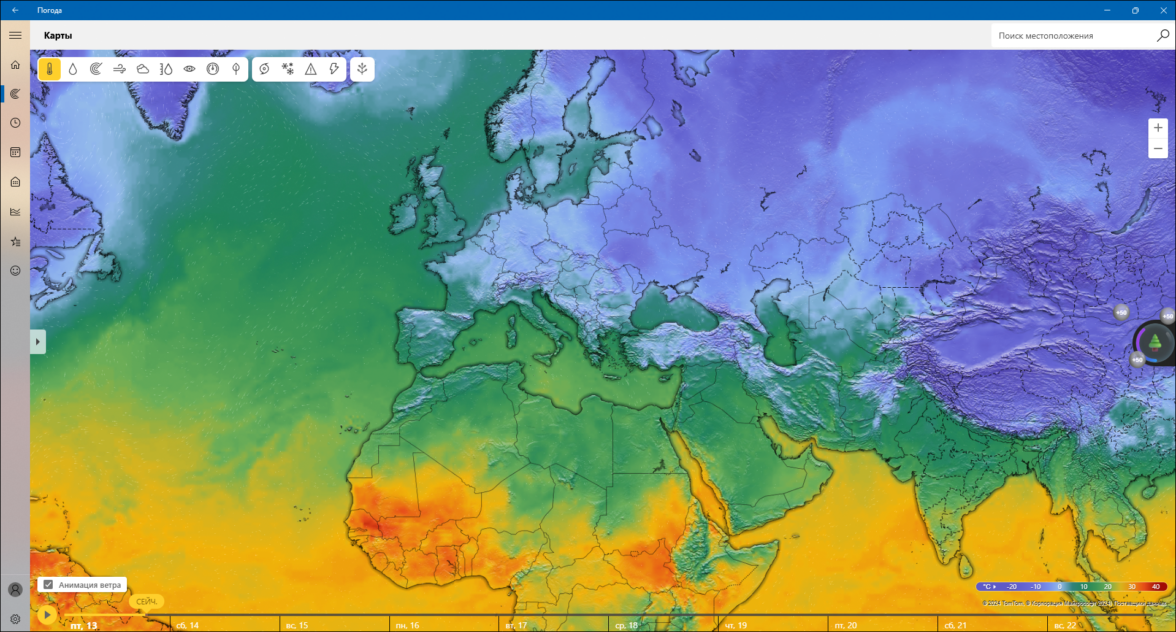Open the hamburger navigation menu
The height and width of the screenshot is (632, 1176).
tap(15, 35)
